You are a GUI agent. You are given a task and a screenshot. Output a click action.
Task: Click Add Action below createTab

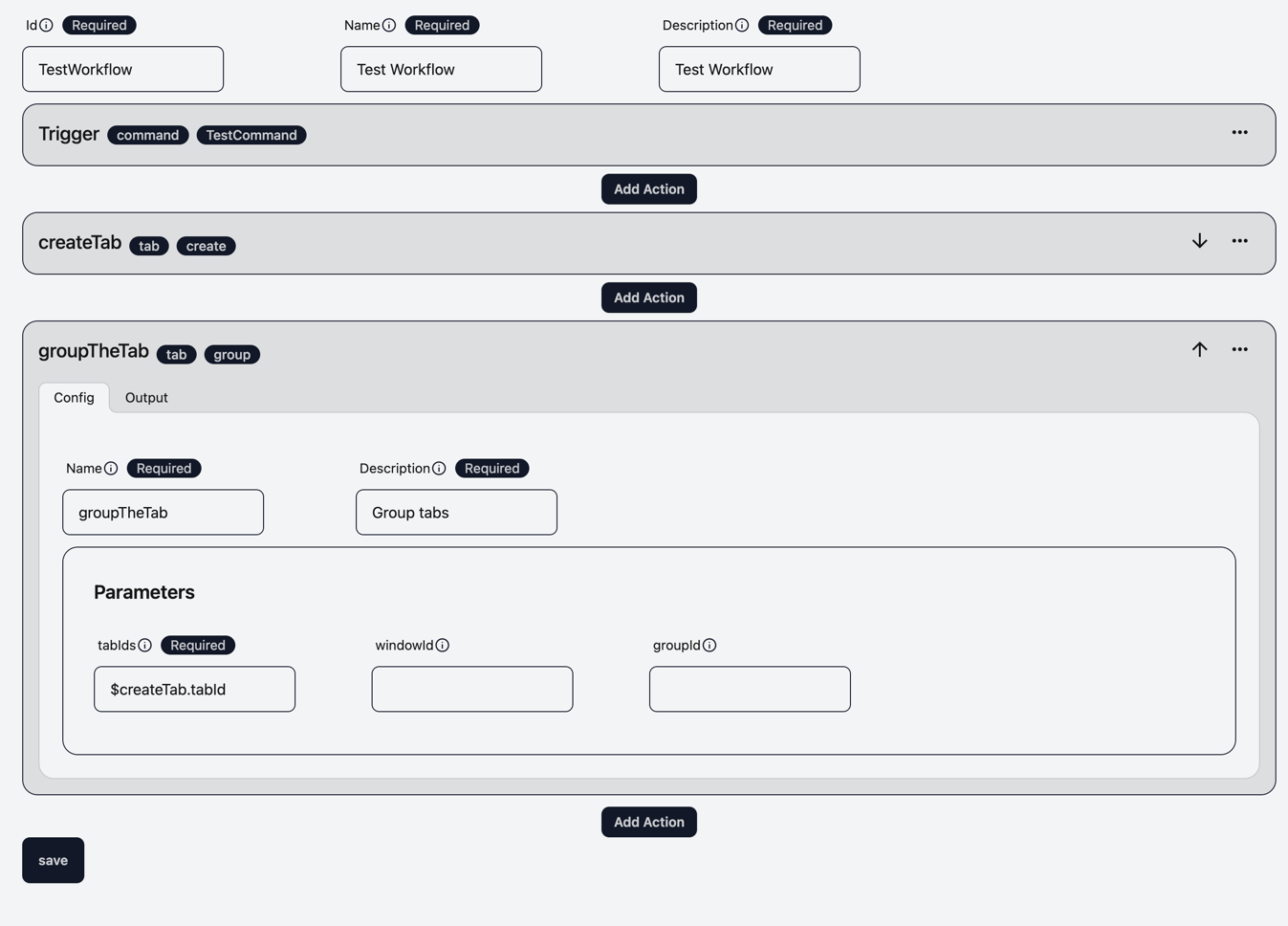point(649,298)
